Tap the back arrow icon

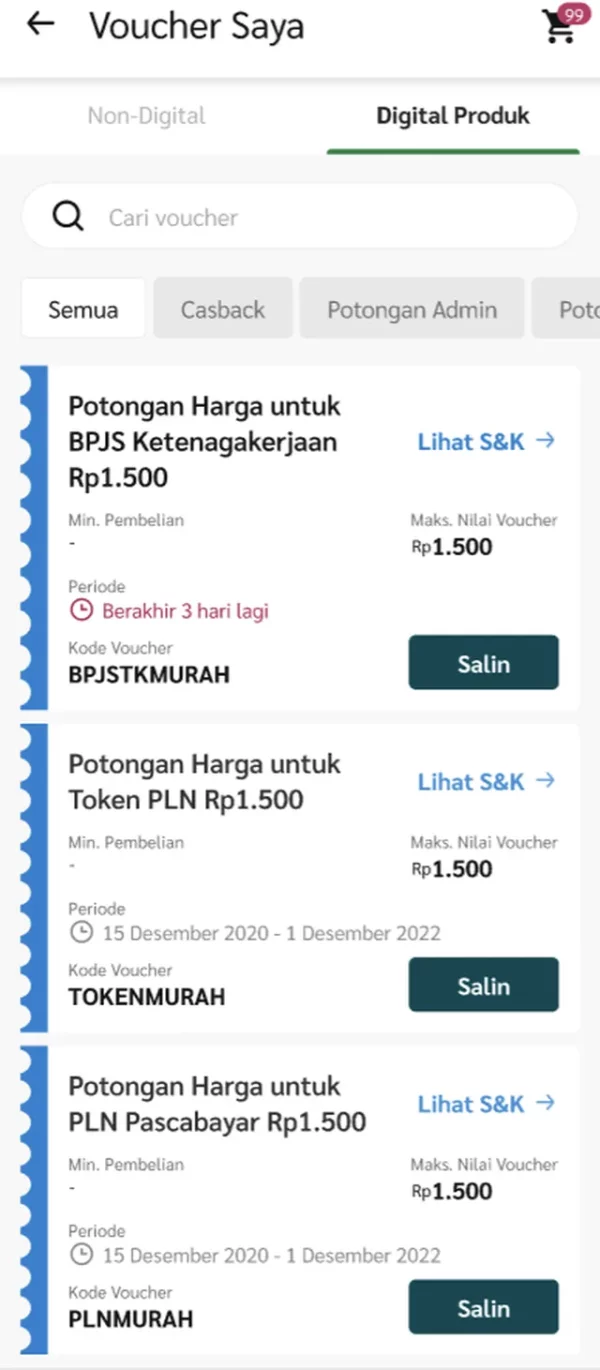40,25
